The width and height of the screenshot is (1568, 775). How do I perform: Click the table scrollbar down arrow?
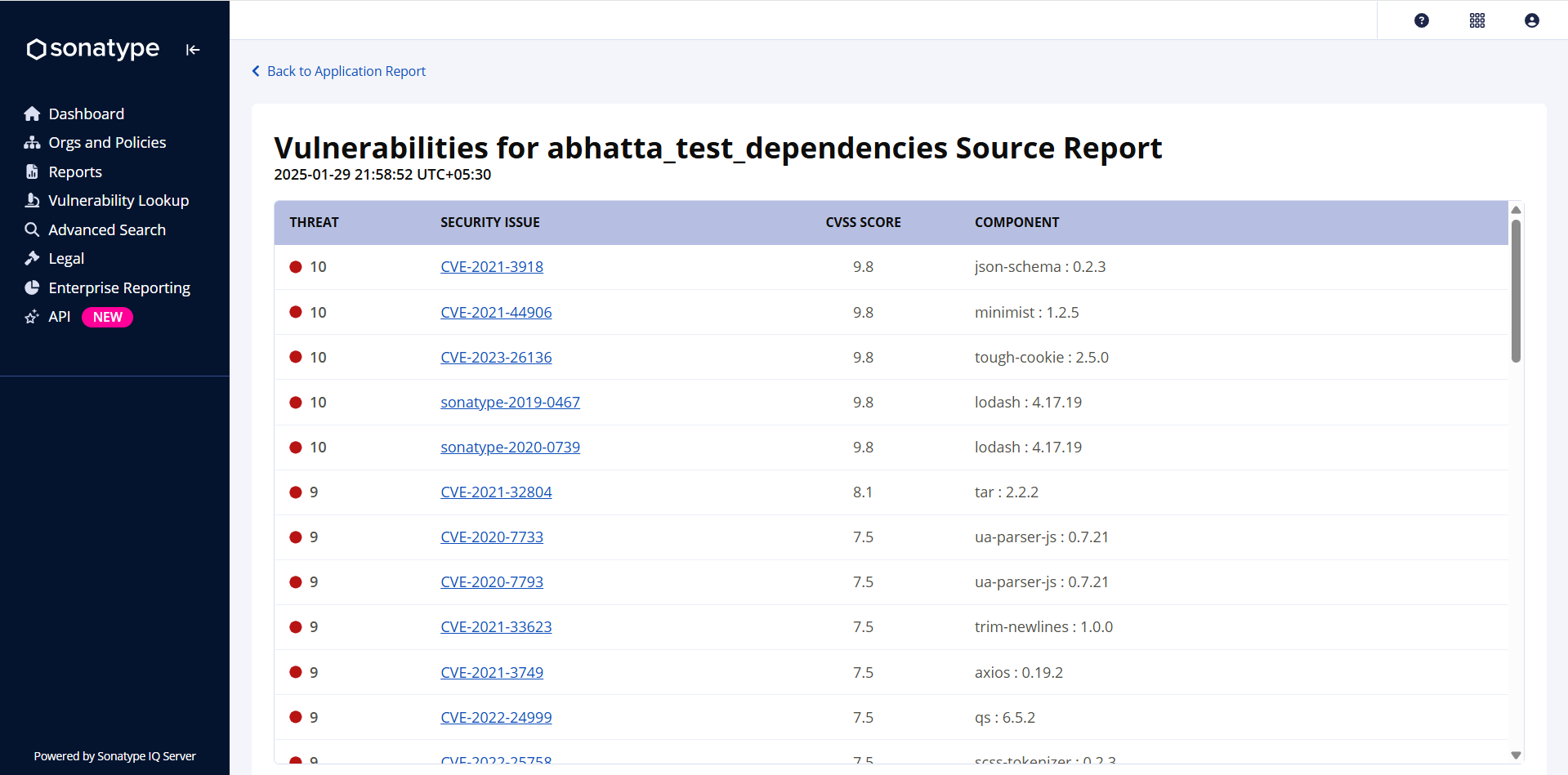[x=1516, y=755]
